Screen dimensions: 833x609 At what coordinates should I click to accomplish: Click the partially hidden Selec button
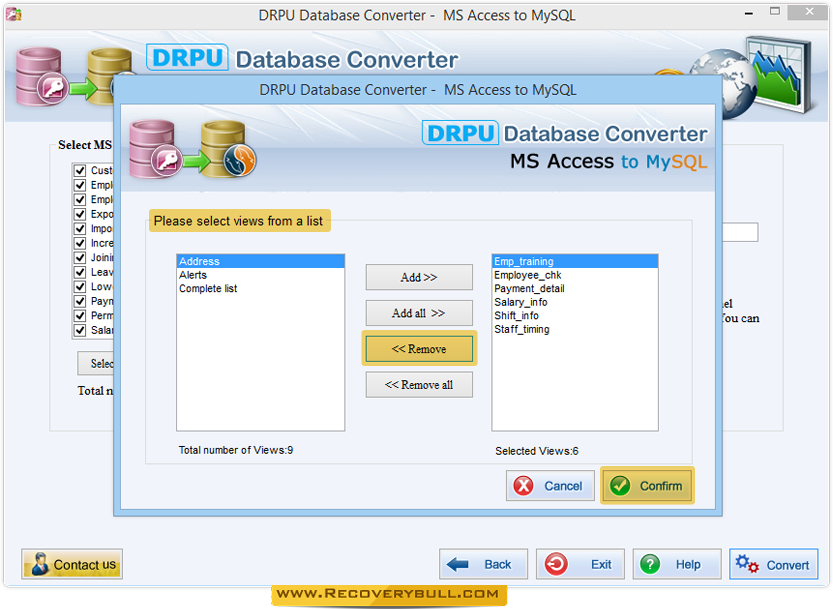pyautogui.click(x=96, y=363)
